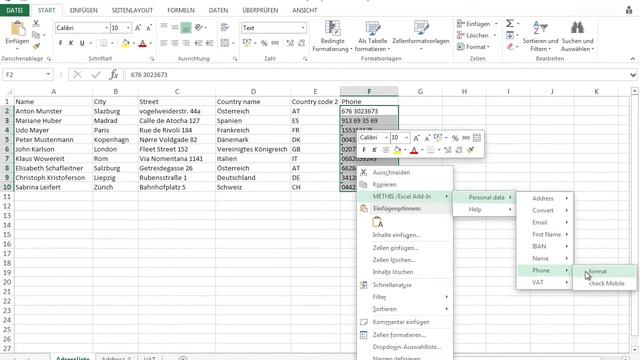Choose Schnellanalyse in the context menu
This screenshot has width=640, height=360.
405,285
